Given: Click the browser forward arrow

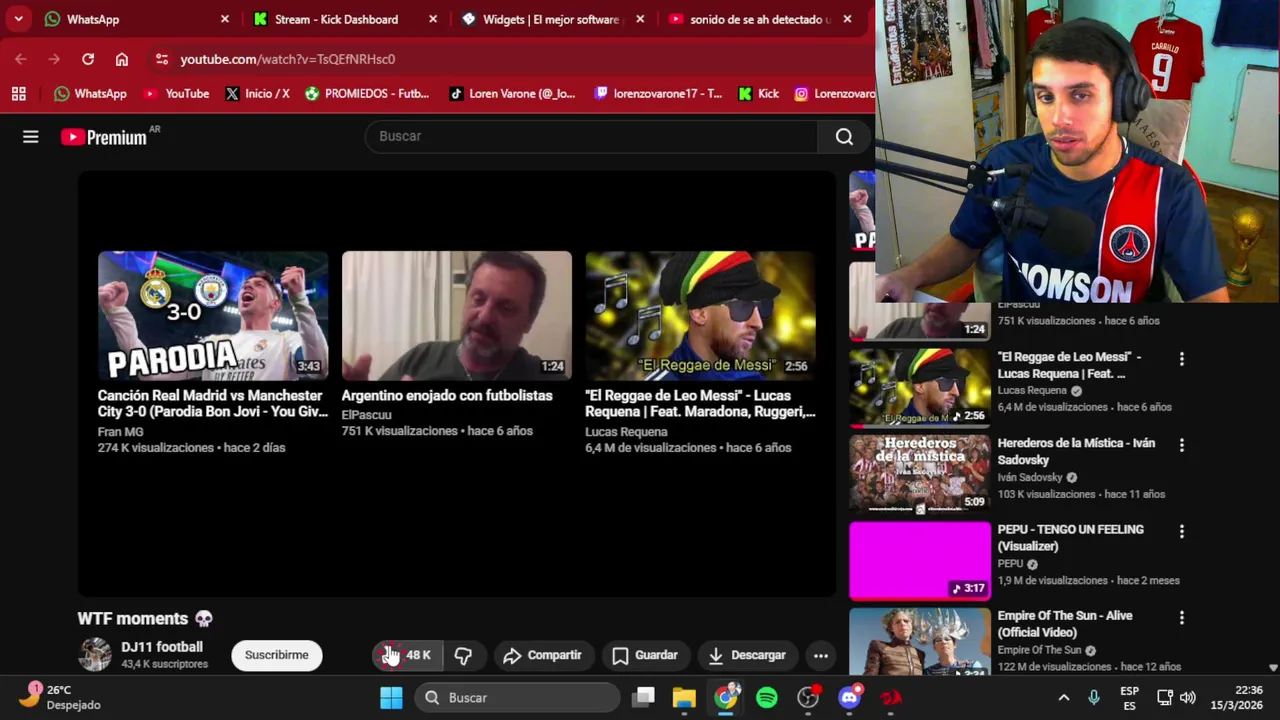Looking at the screenshot, I should tap(54, 59).
